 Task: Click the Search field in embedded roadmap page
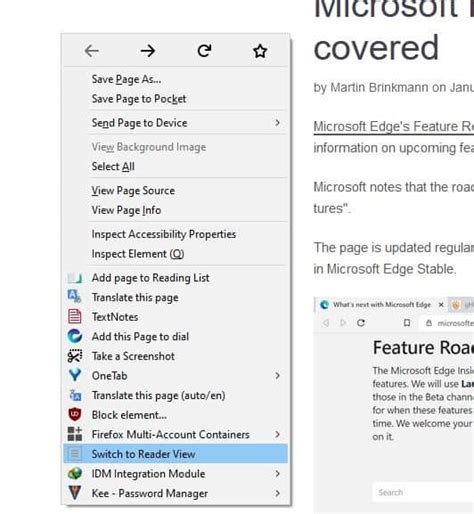click(423, 492)
